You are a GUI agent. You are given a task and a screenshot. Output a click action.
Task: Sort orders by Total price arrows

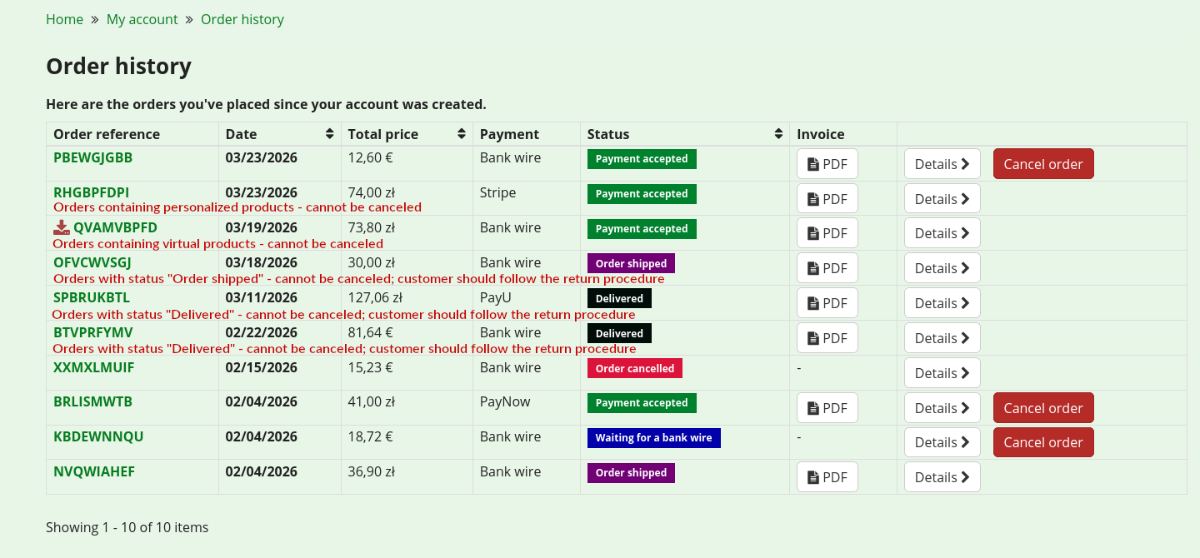[462, 134]
